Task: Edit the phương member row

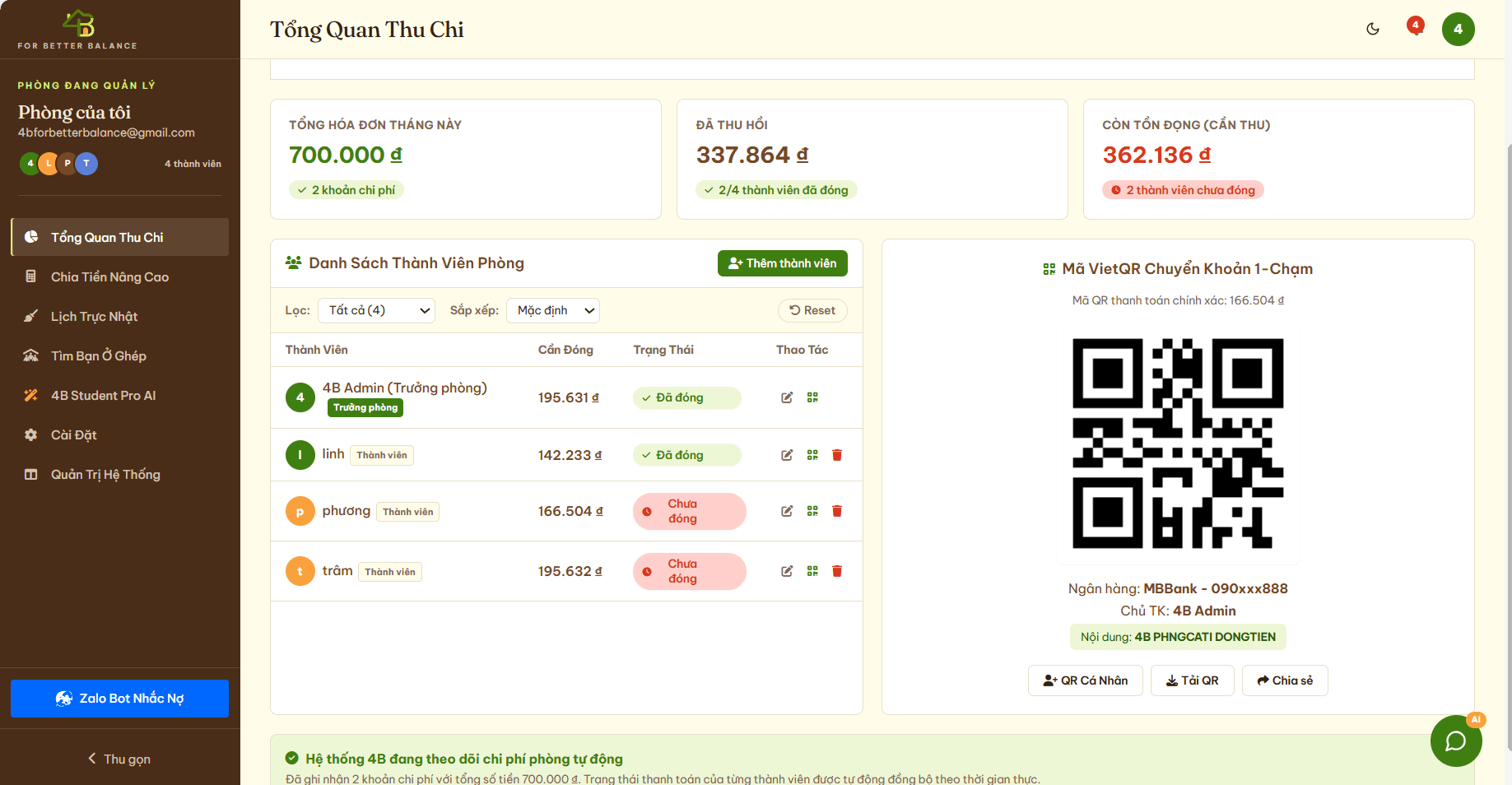Action: (x=787, y=511)
